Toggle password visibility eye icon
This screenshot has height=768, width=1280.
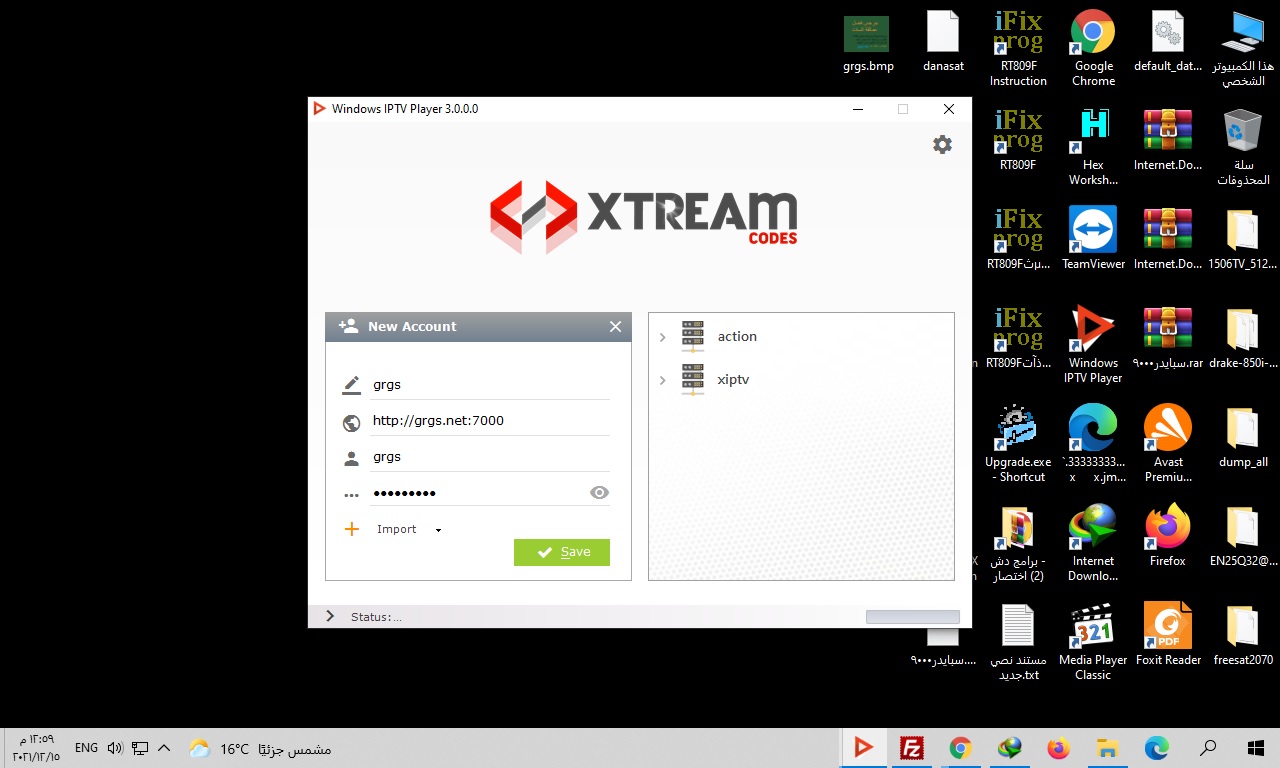coord(599,492)
